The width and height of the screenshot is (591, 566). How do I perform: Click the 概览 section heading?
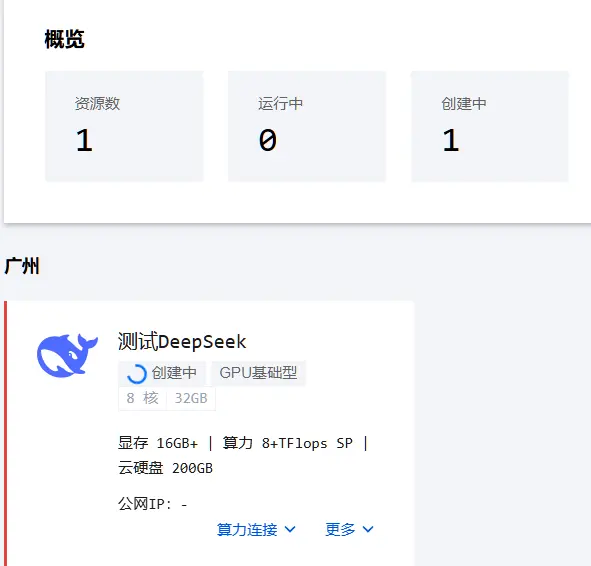pos(64,39)
